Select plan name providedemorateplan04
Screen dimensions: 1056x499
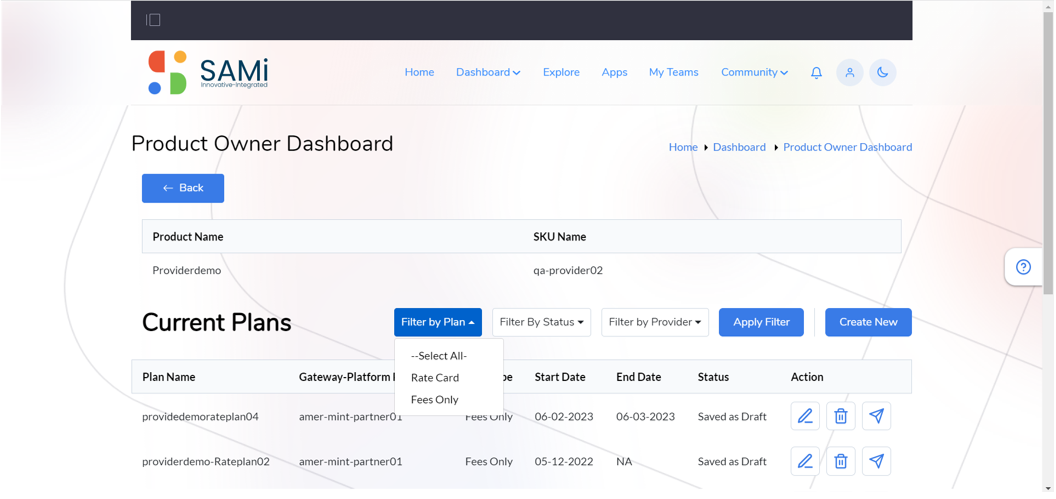pyautogui.click(x=200, y=417)
